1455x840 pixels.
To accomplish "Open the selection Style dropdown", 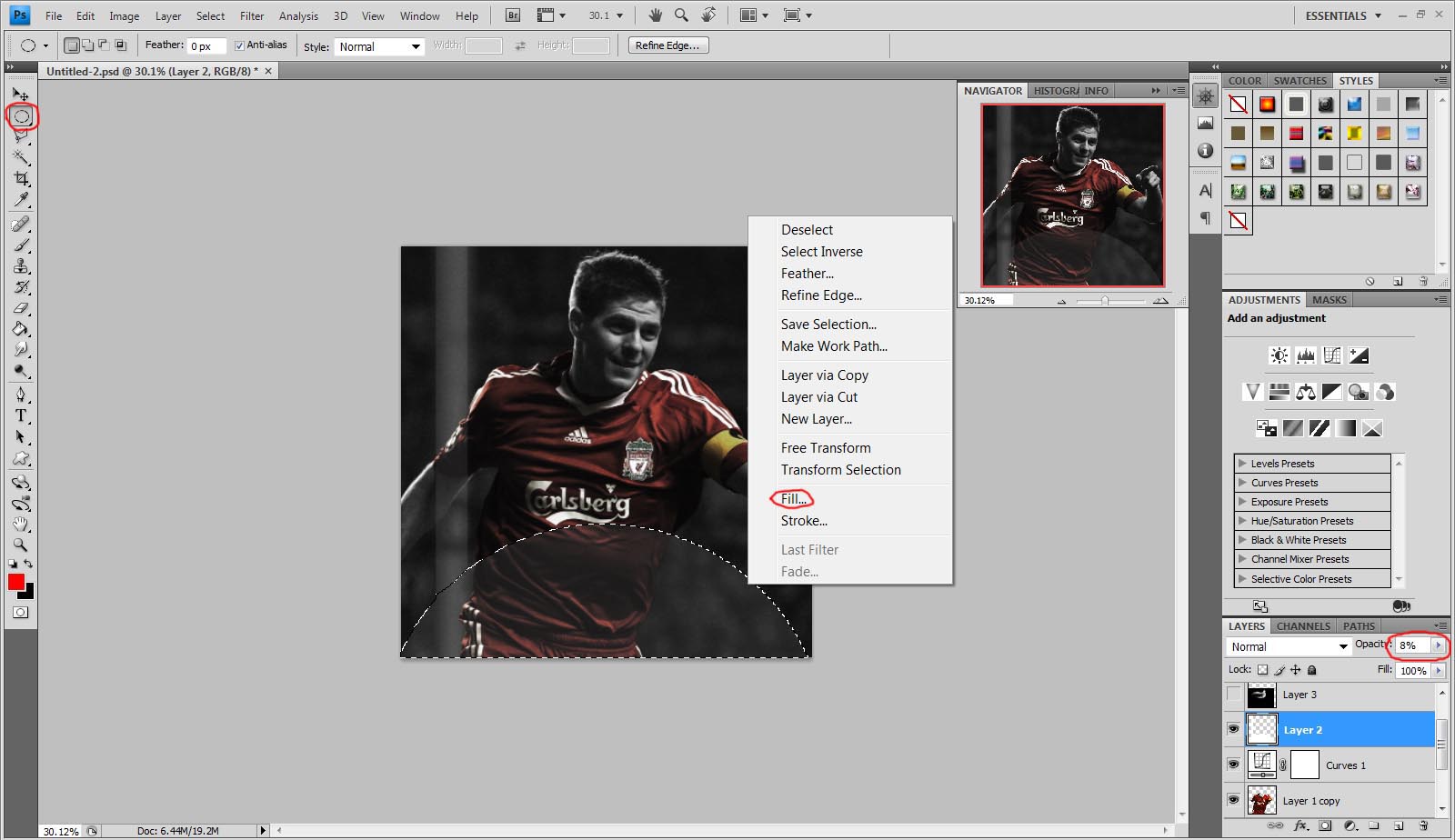I will (379, 46).
